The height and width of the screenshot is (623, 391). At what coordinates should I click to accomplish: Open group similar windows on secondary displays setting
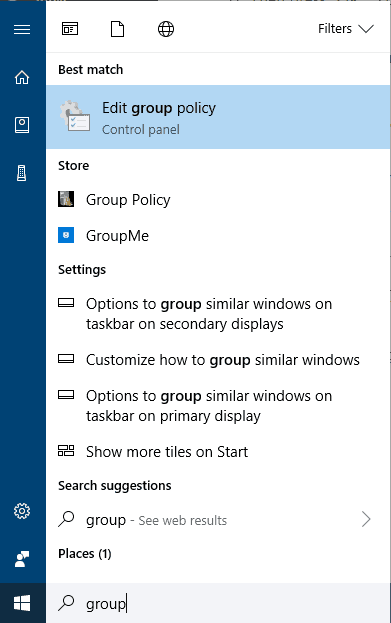pyautogui.click(x=218, y=314)
